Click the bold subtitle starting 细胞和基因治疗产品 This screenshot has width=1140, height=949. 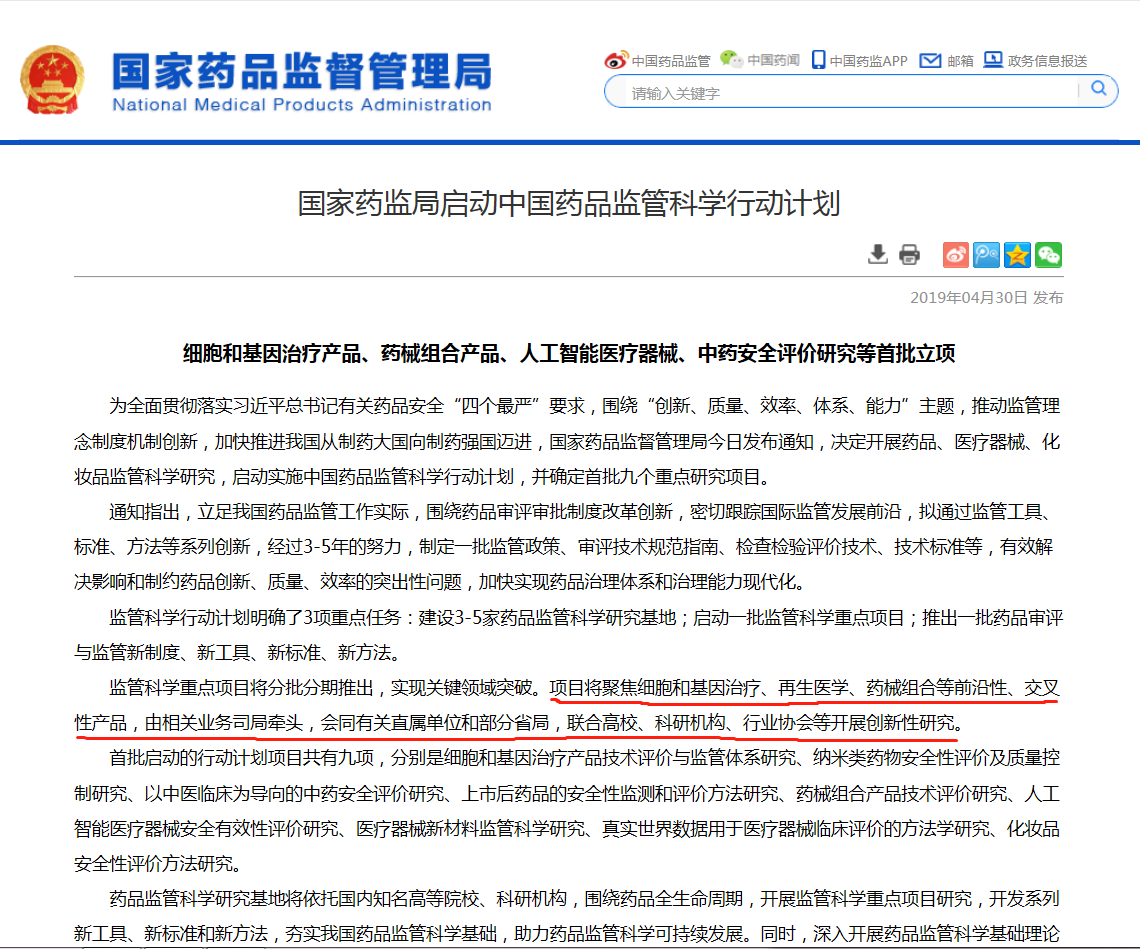pos(569,353)
